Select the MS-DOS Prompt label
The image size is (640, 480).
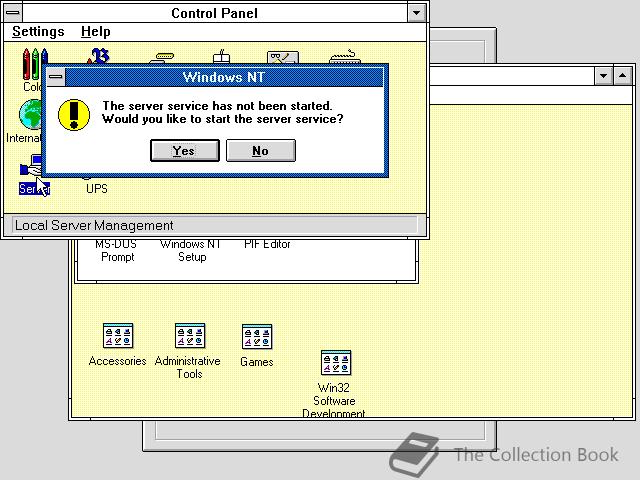point(117,251)
